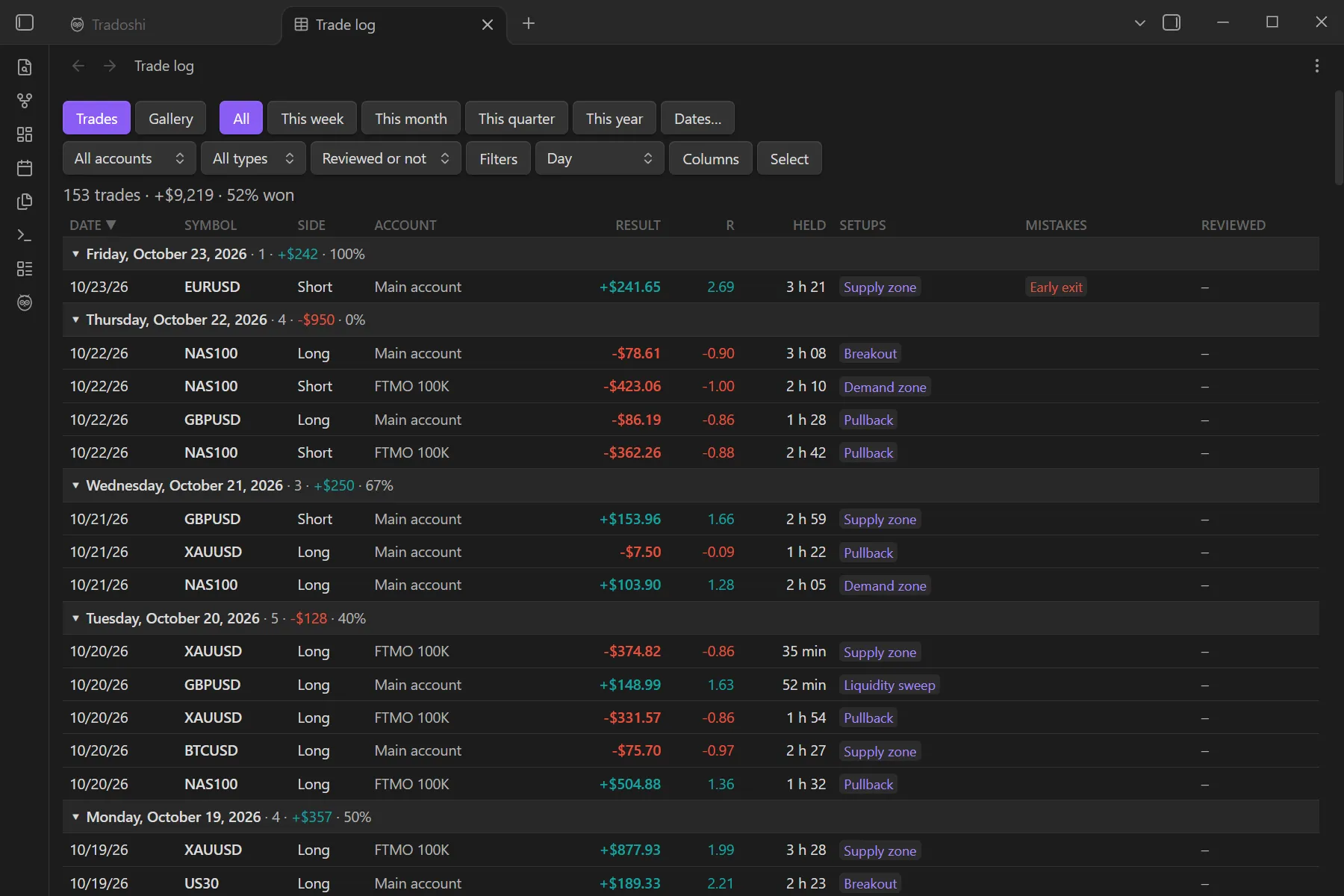This screenshot has width=1344, height=896.
Task: Close the Trade log tab
Action: pyautogui.click(x=488, y=25)
